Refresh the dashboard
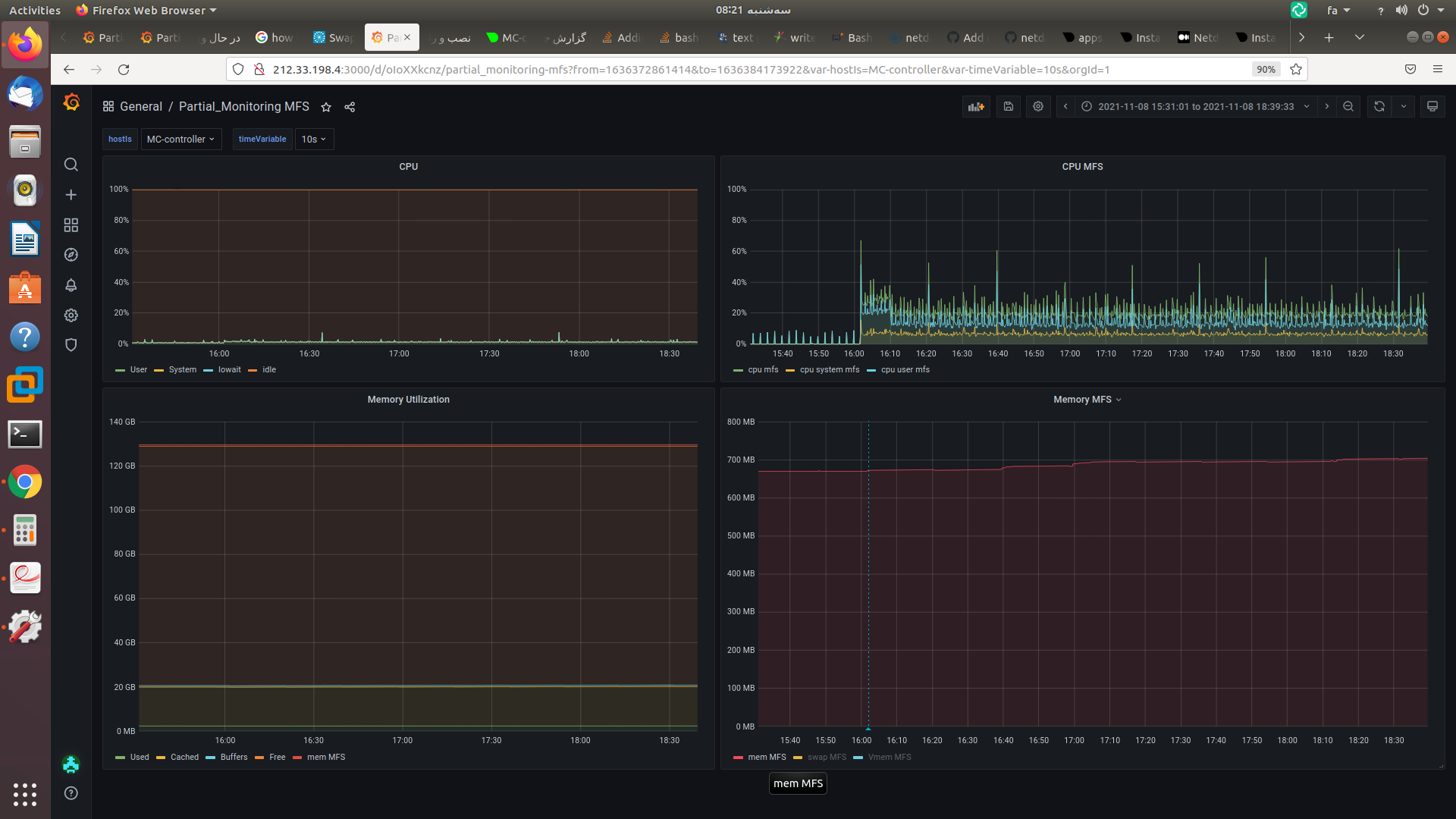Screen dimensions: 1456x819 click(x=1379, y=107)
